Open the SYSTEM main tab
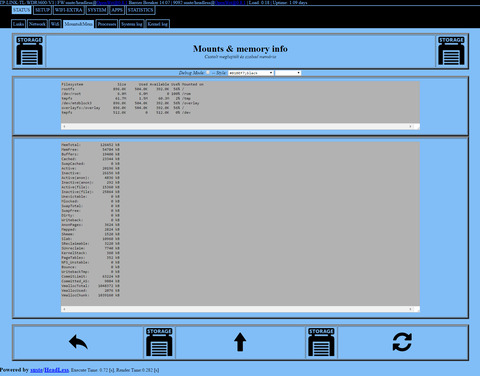 (x=97, y=10)
